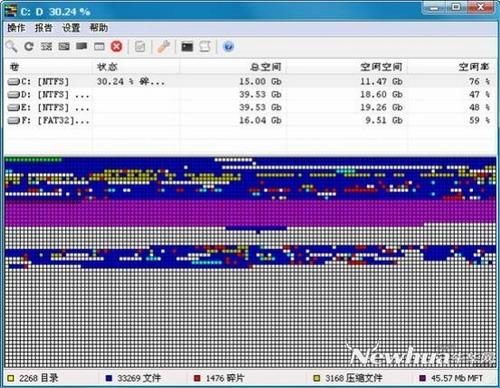
Task: Click the 2268 目录 status bar entry
Action: point(33,378)
